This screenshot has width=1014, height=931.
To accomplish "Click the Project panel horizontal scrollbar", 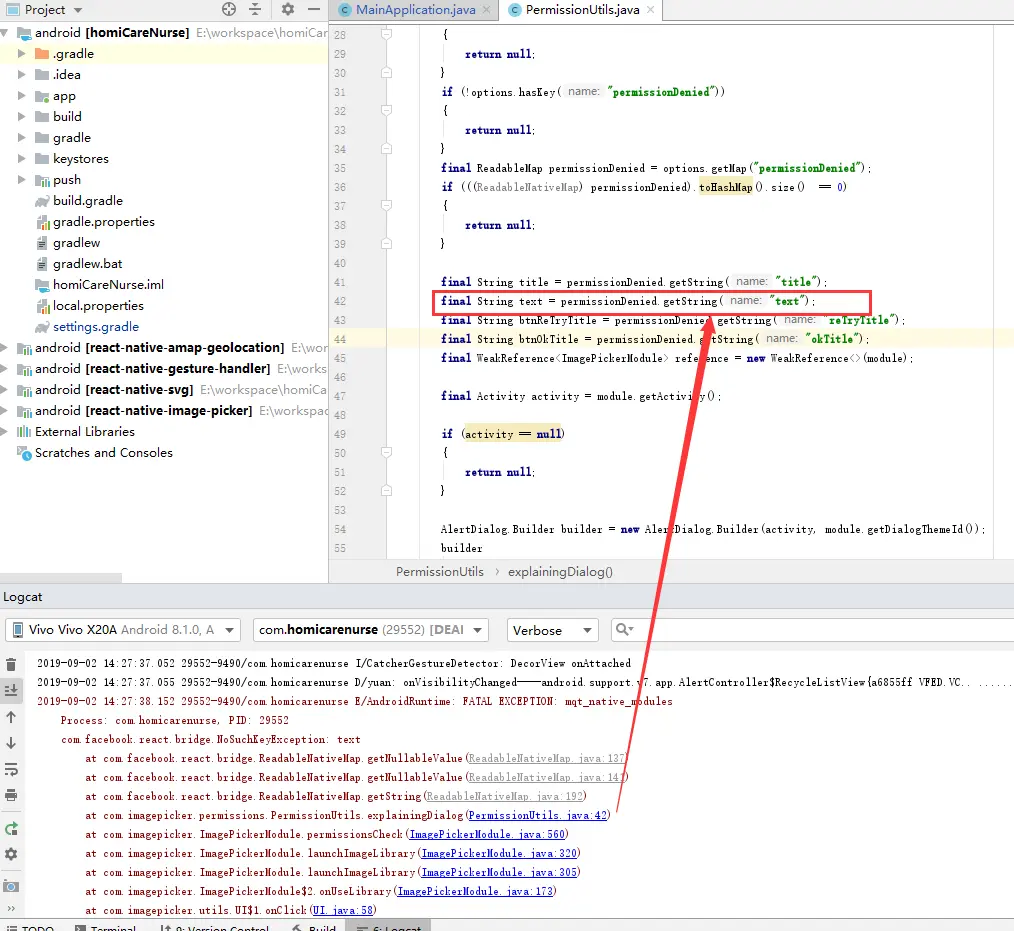I will (x=61, y=577).
